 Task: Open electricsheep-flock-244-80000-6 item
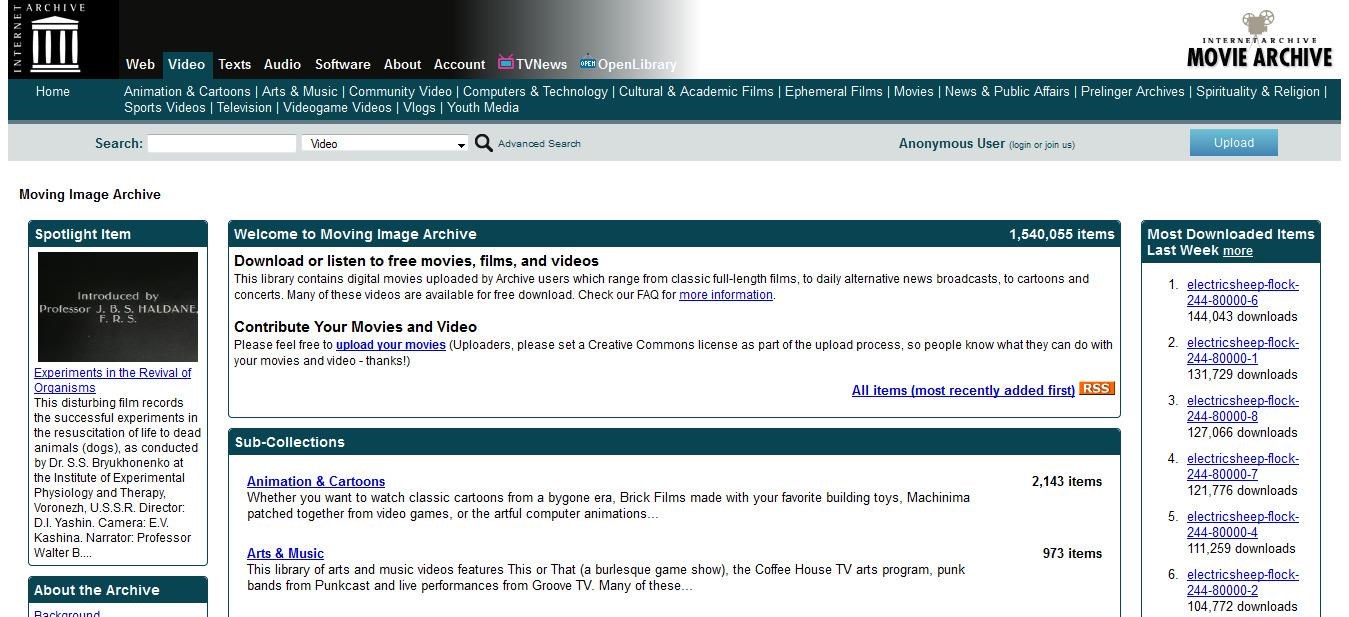coord(1243,292)
